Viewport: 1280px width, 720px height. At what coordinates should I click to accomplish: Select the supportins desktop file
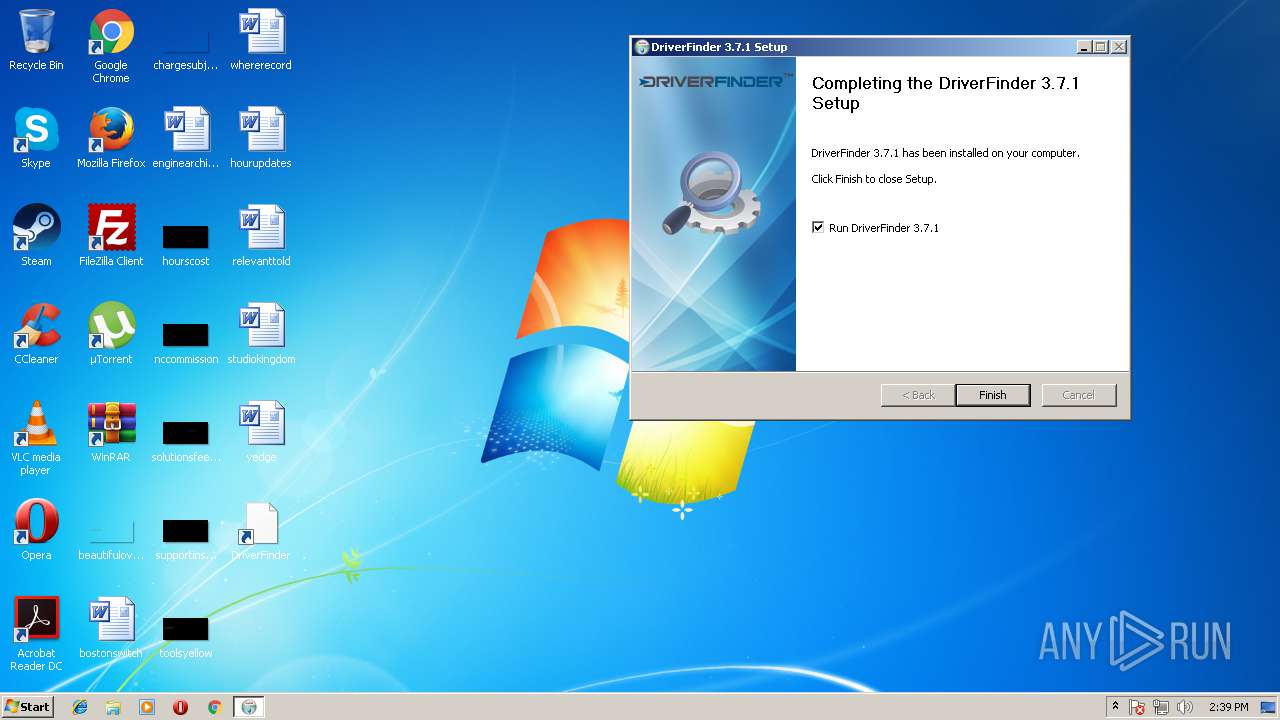click(186, 538)
